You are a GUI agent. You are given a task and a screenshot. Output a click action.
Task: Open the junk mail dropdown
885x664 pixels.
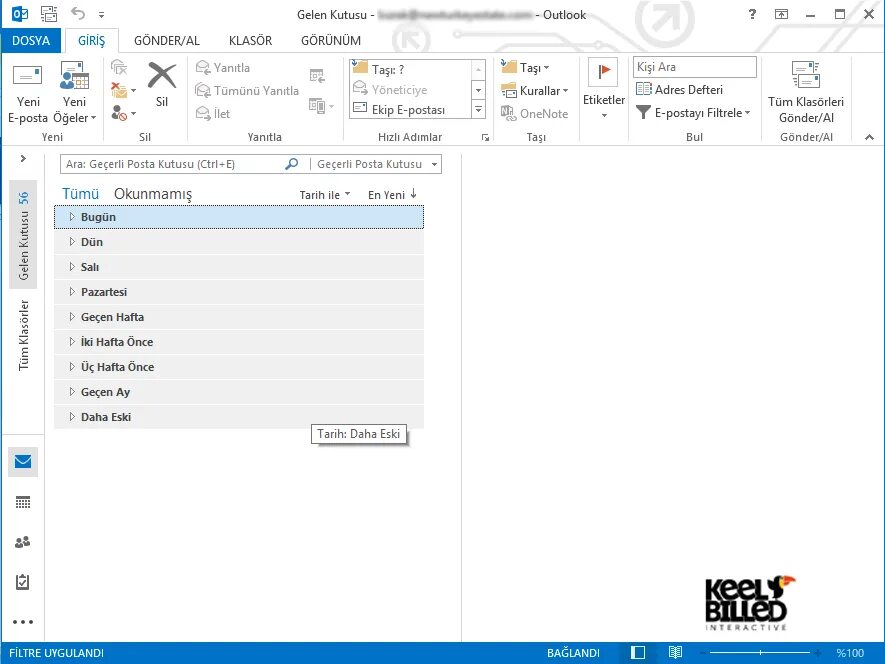pos(124,113)
